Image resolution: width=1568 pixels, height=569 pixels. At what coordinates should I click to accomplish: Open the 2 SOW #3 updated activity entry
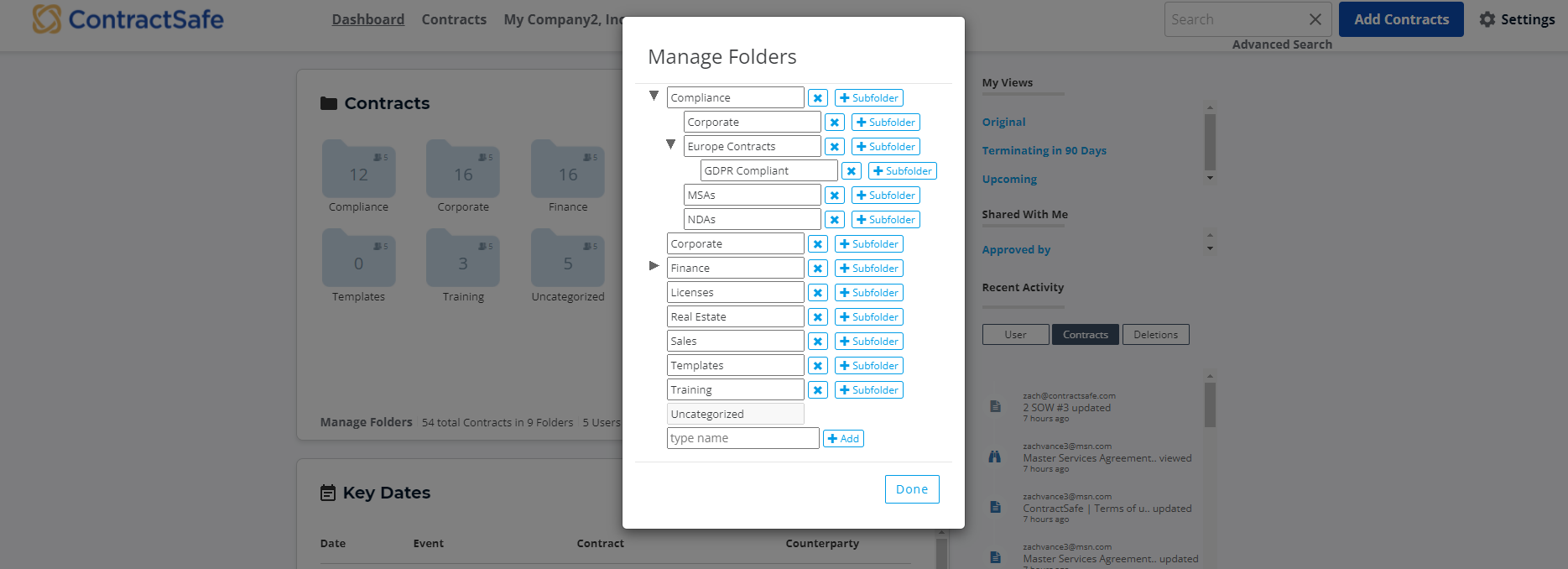[1066, 408]
